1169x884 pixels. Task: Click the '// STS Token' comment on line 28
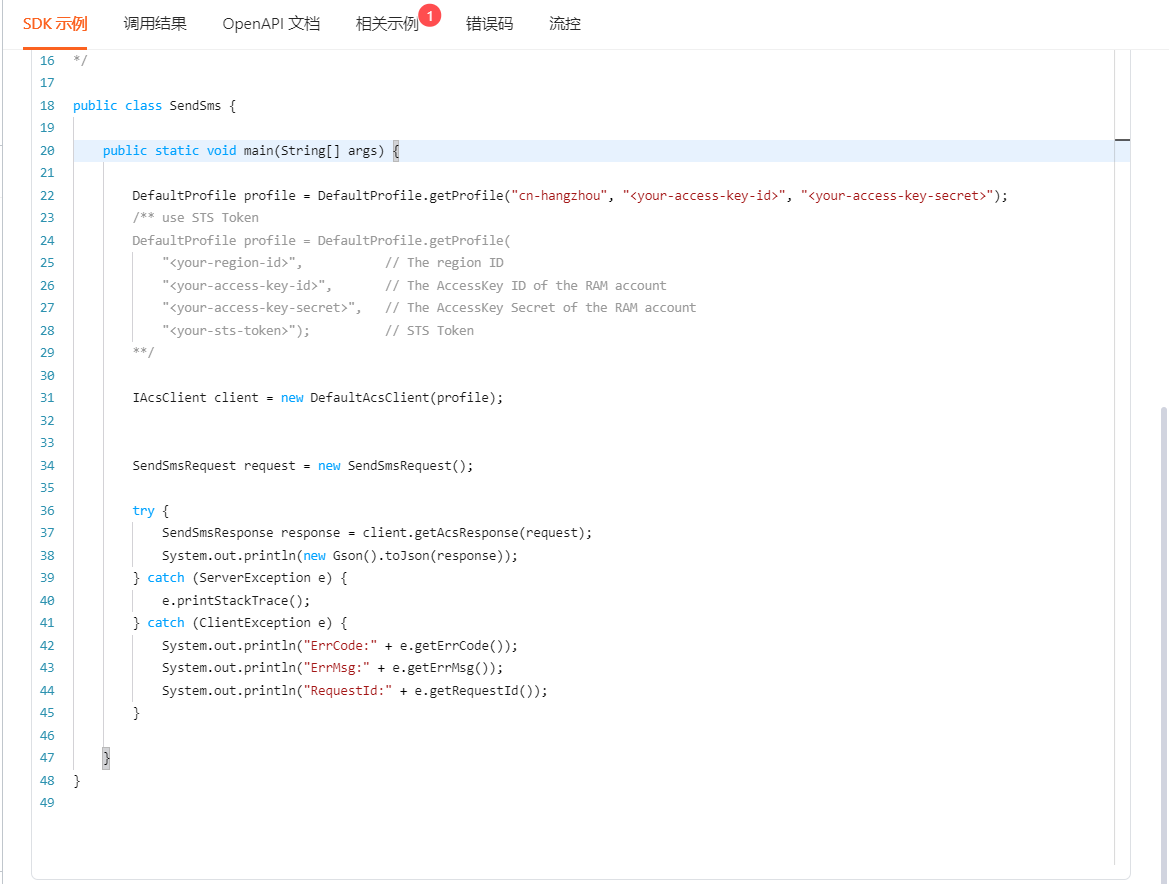[x=429, y=331]
